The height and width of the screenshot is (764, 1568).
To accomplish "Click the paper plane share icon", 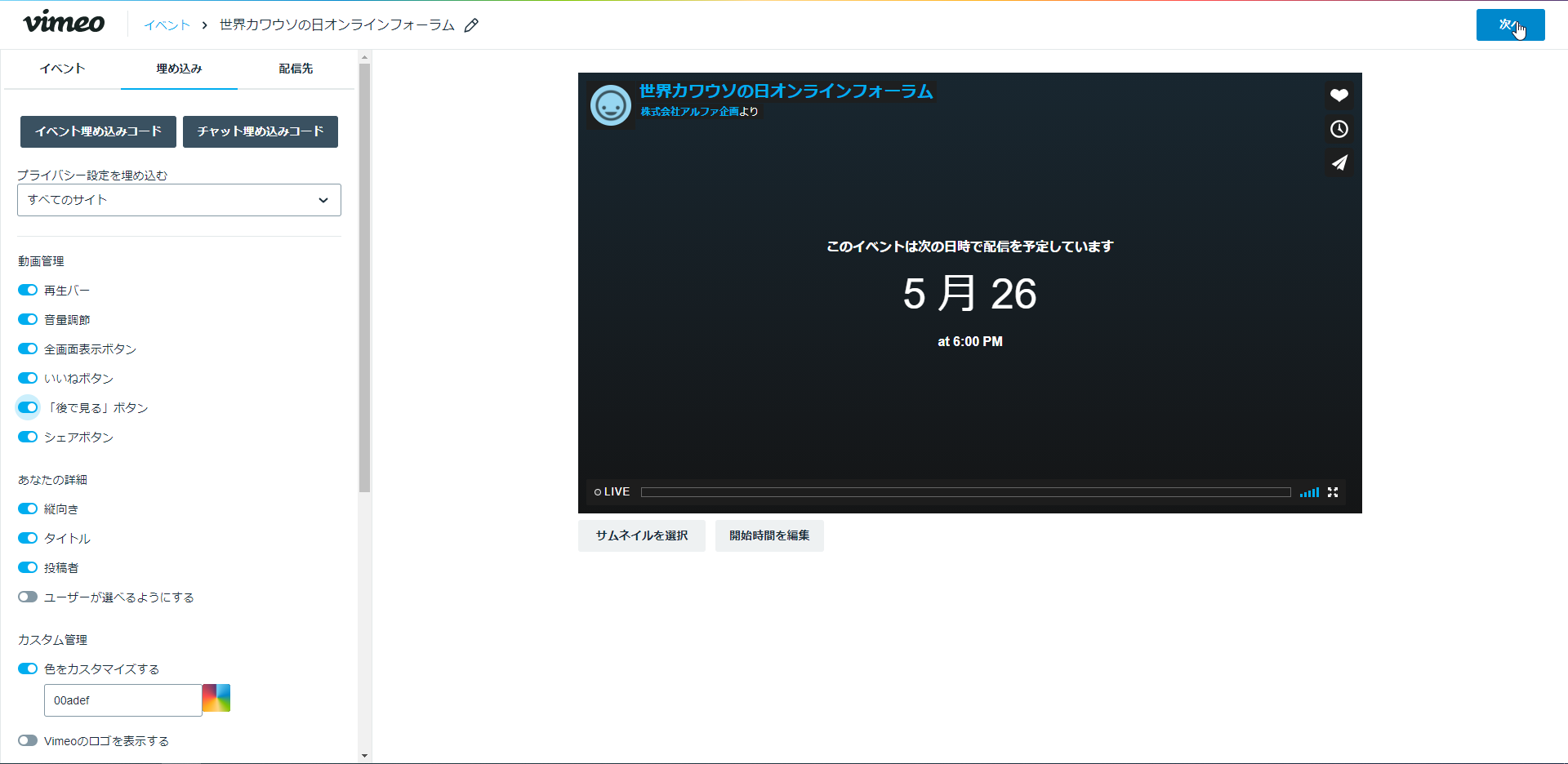I will pos(1339,162).
